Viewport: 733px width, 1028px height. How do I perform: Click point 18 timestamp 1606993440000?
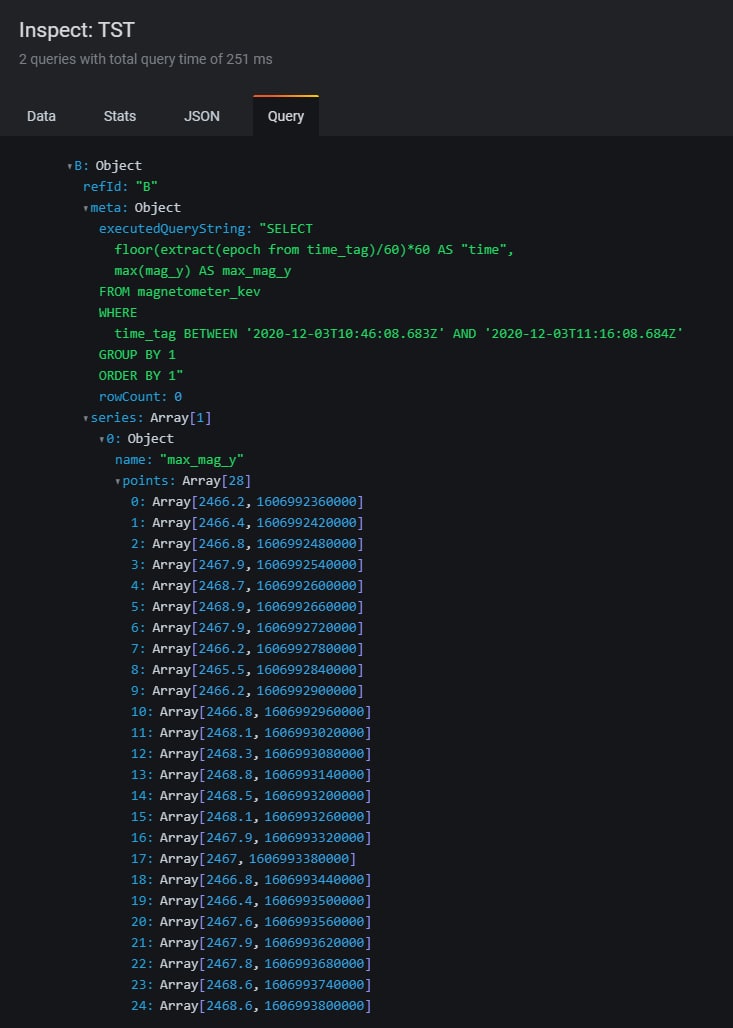coord(315,879)
